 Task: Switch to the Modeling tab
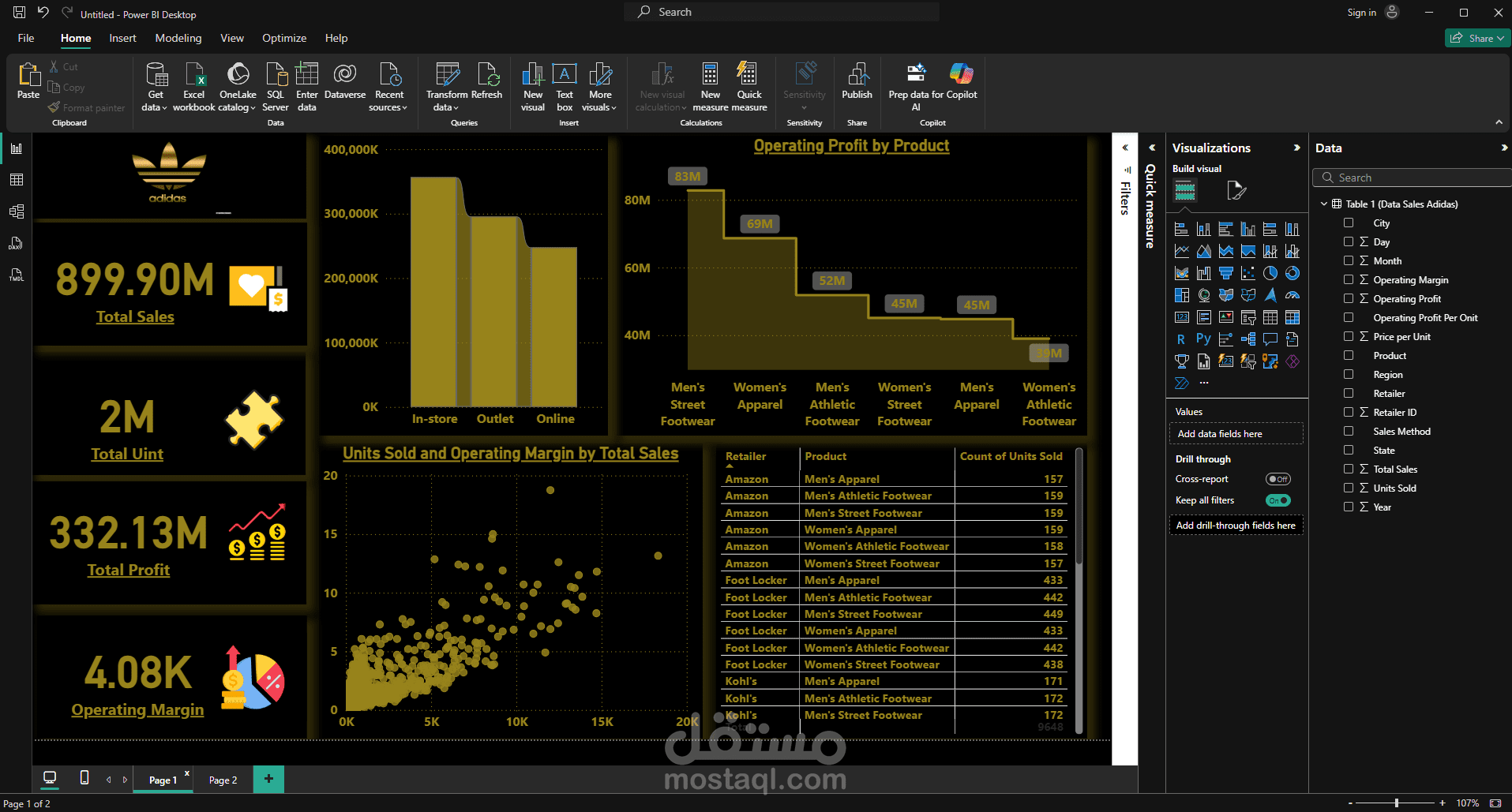point(178,38)
